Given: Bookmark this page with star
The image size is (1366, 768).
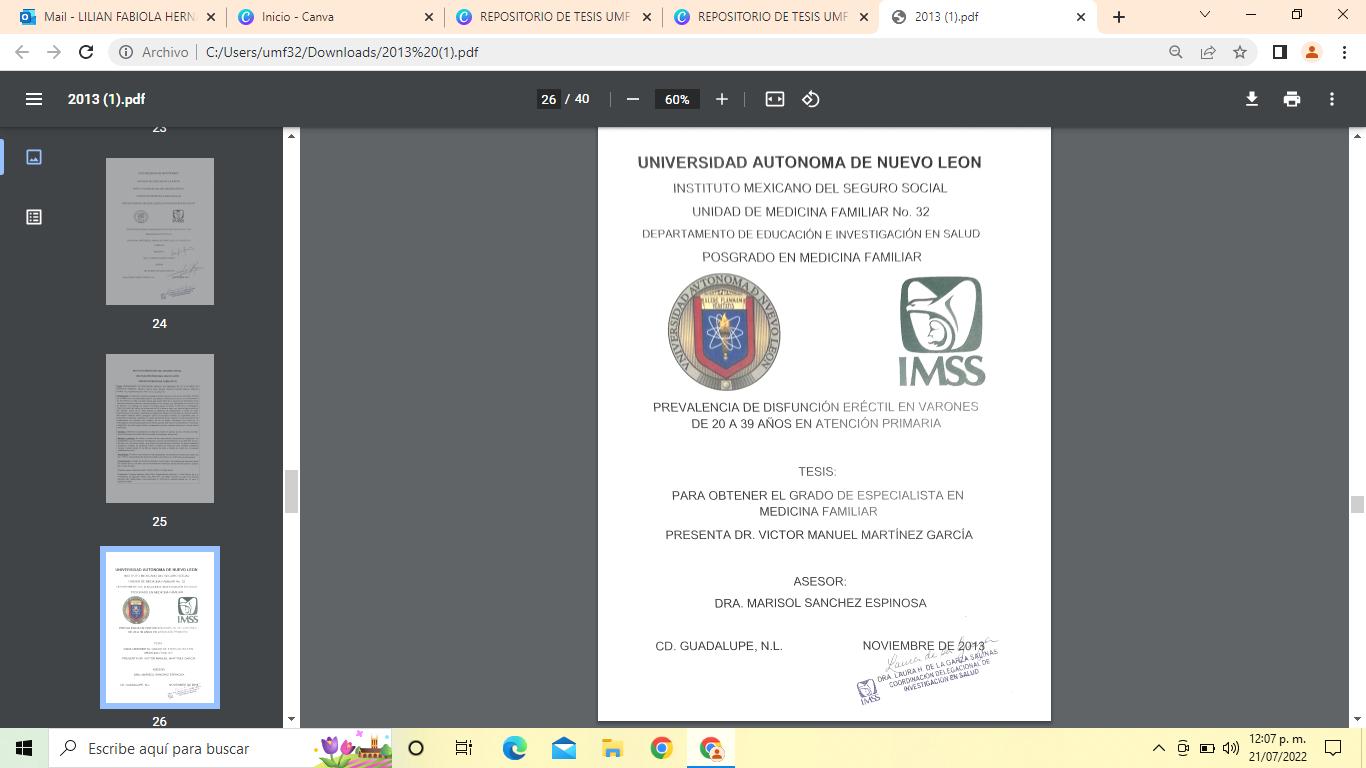Looking at the screenshot, I should (1240, 52).
